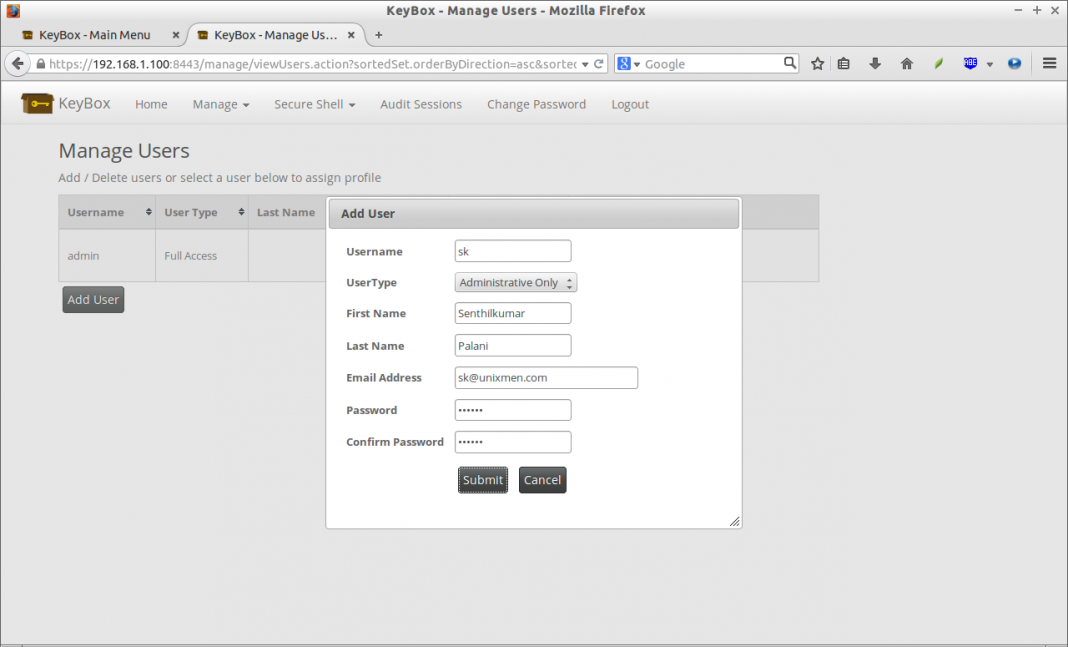Submit the Add User form
The image size is (1068, 647).
coord(483,480)
